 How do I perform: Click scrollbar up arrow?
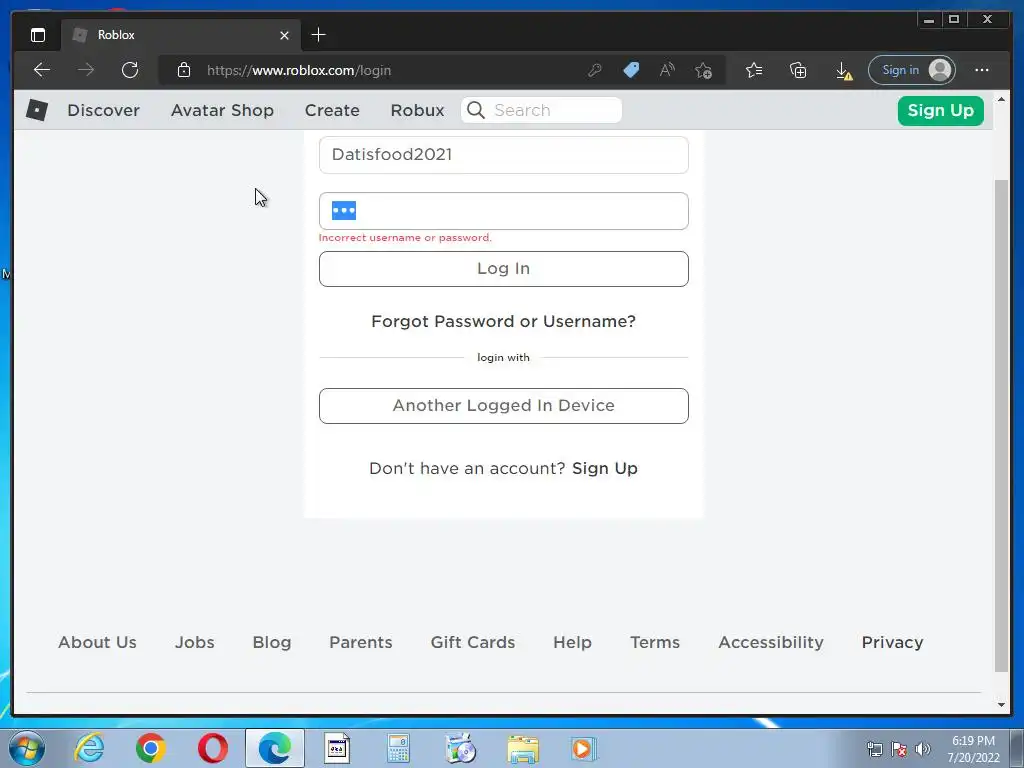pyautogui.click(x=1001, y=99)
